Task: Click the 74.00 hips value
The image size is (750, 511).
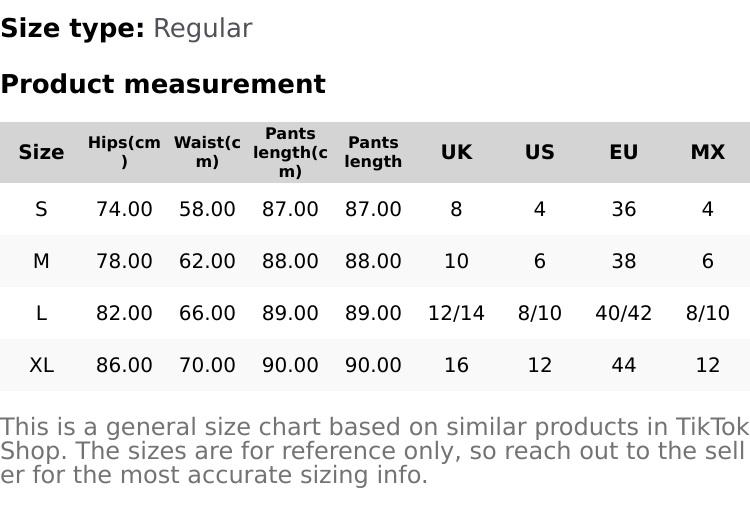Action: 124,209
